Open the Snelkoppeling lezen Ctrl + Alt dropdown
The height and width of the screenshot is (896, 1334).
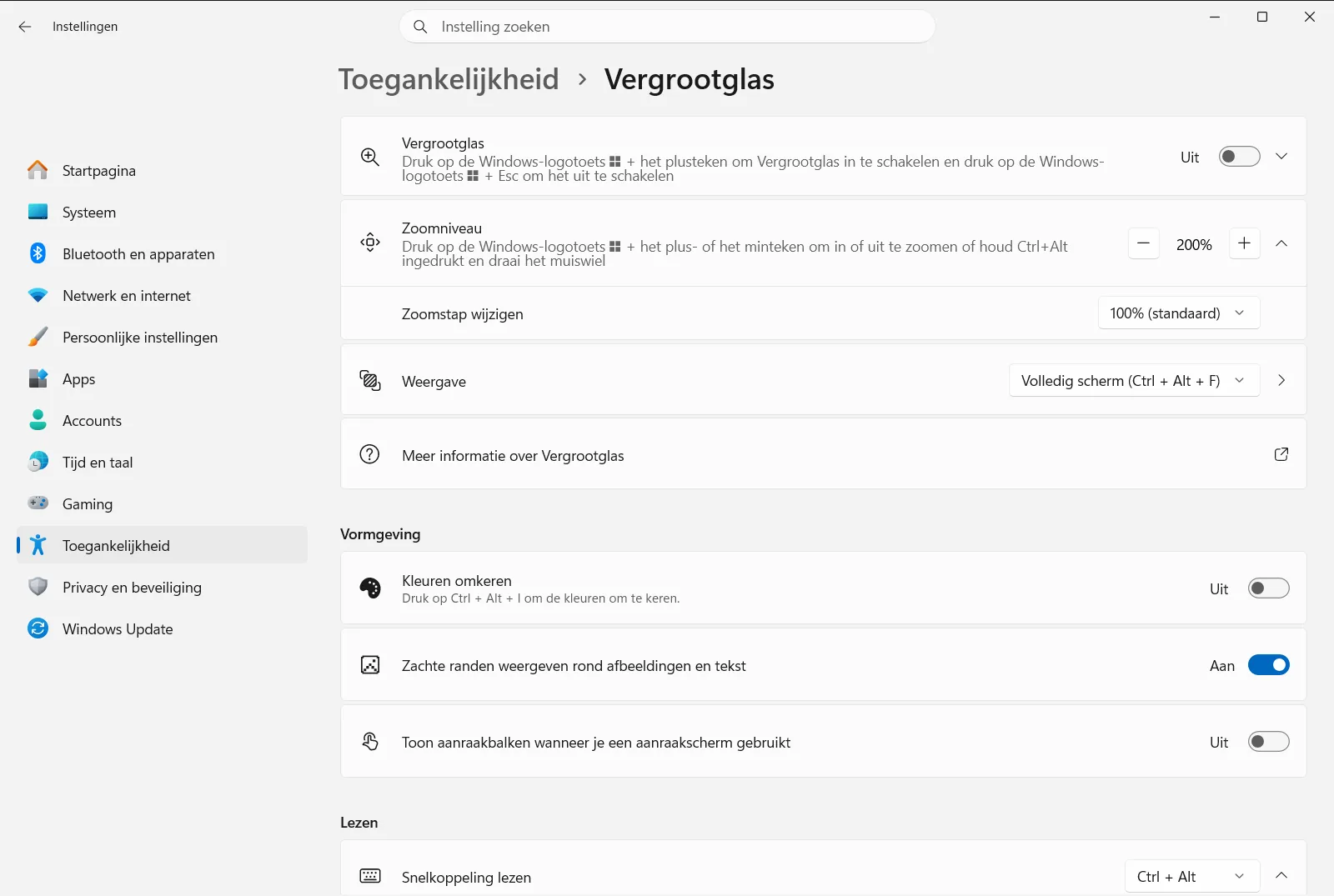pos(1191,877)
